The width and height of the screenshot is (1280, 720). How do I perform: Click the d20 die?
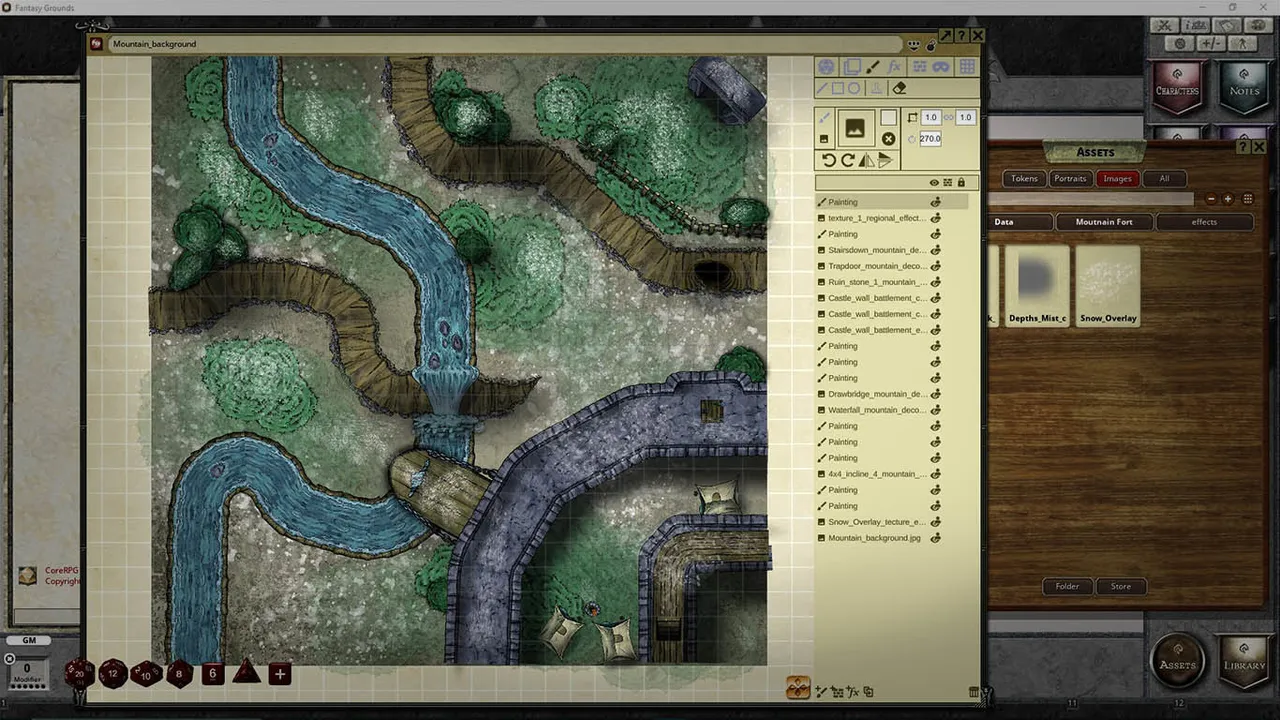[79, 673]
